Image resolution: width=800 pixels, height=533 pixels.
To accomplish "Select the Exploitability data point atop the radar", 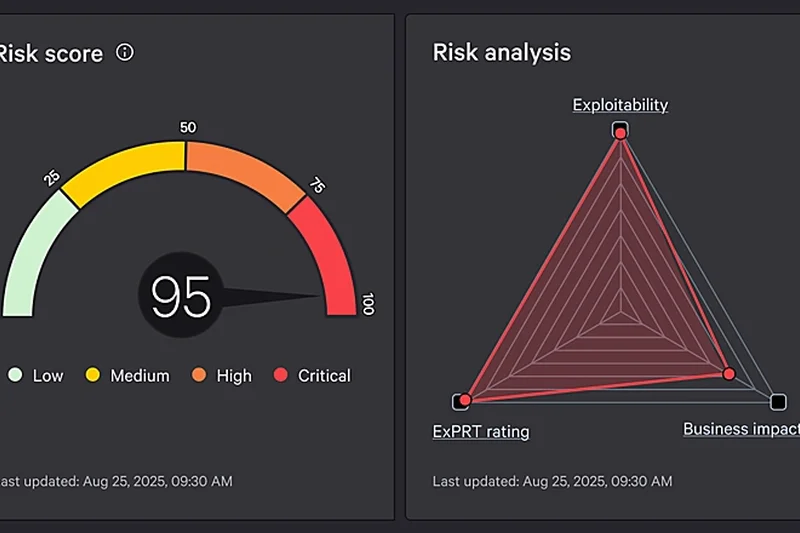I will pos(620,132).
